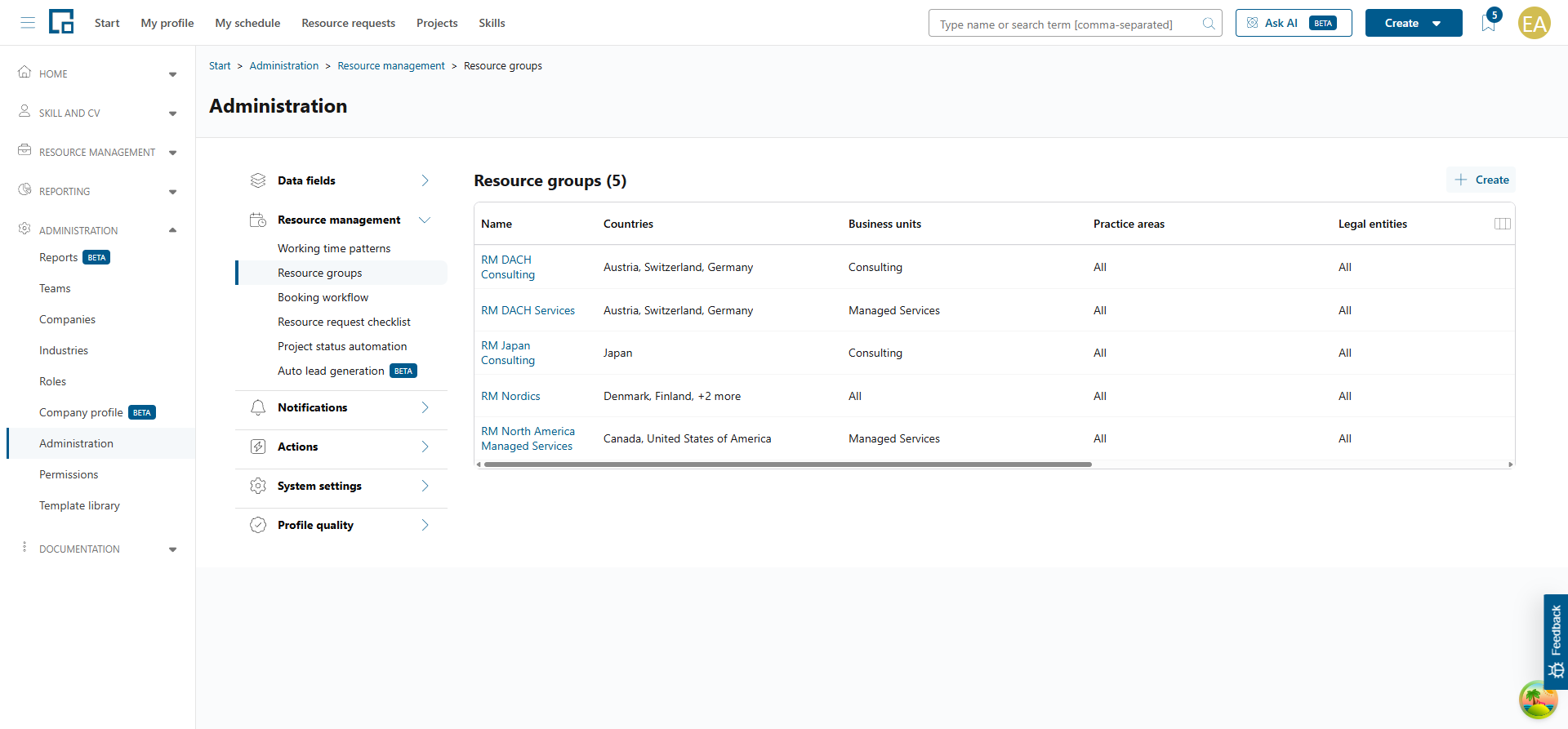Open Resource requests in top navigation
The width and height of the screenshot is (1568, 729).
click(348, 23)
